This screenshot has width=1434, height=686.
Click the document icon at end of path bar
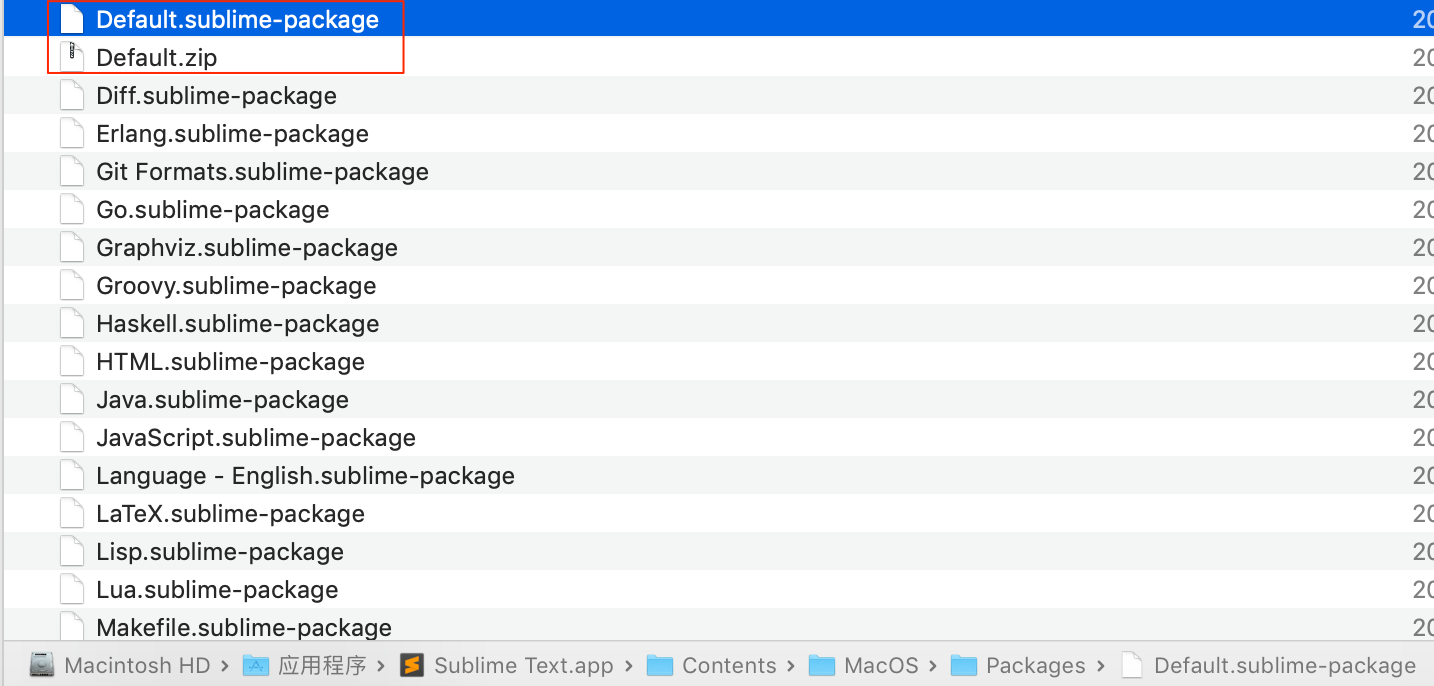[1131, 665]
